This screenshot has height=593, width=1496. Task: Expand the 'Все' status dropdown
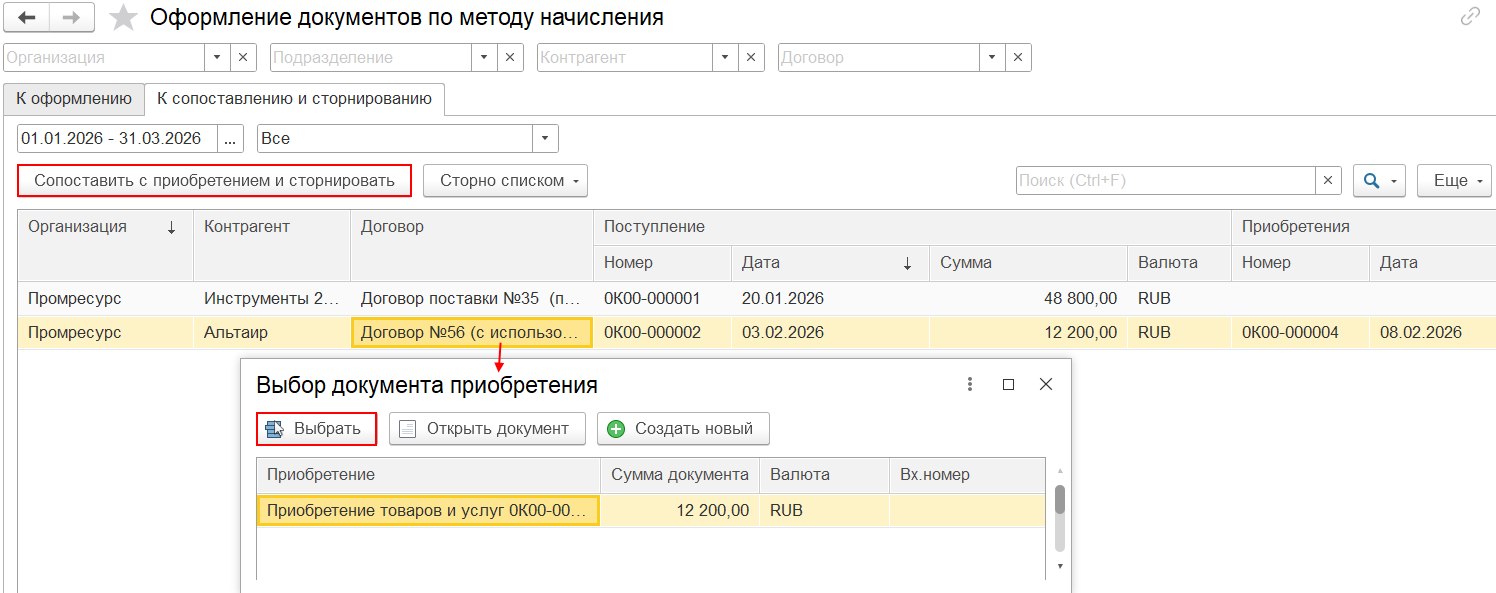tap(545, 139)
